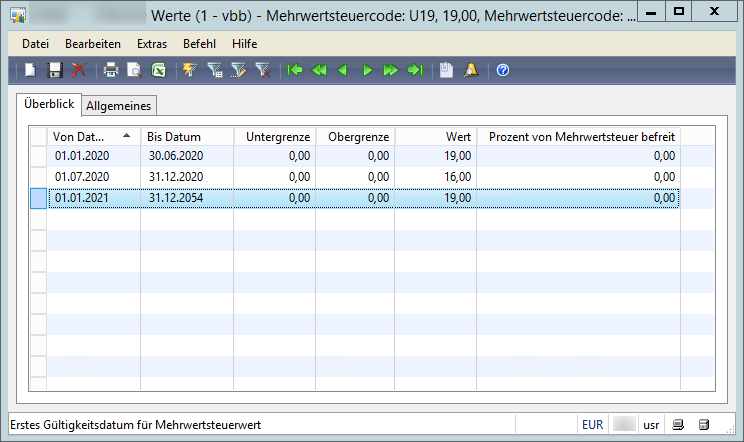
Task: Open document handling clip icon
Action: pyautogui.click(x=446, y=70)
